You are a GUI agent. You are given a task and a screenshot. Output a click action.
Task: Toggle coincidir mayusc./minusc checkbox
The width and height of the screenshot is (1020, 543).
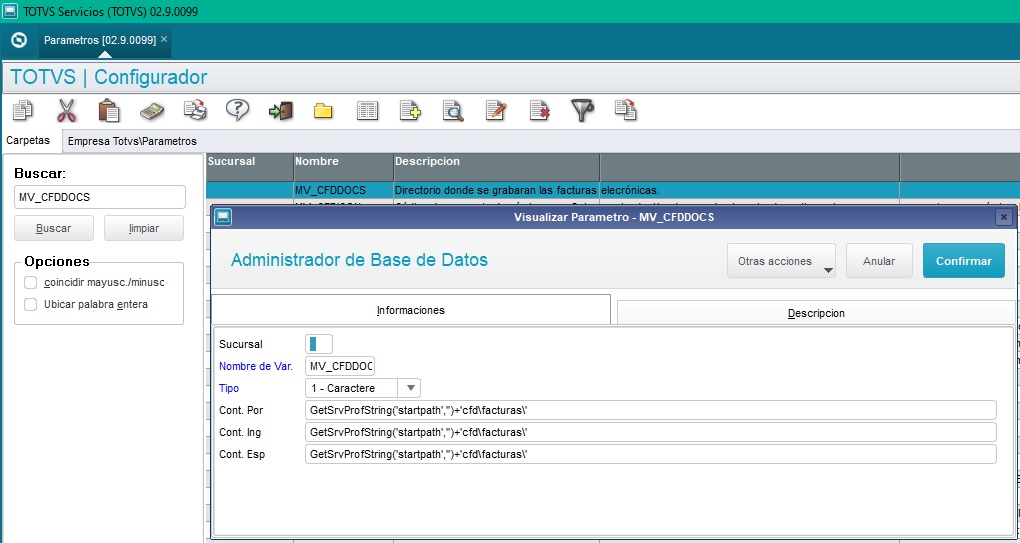(x=31, y=283)
